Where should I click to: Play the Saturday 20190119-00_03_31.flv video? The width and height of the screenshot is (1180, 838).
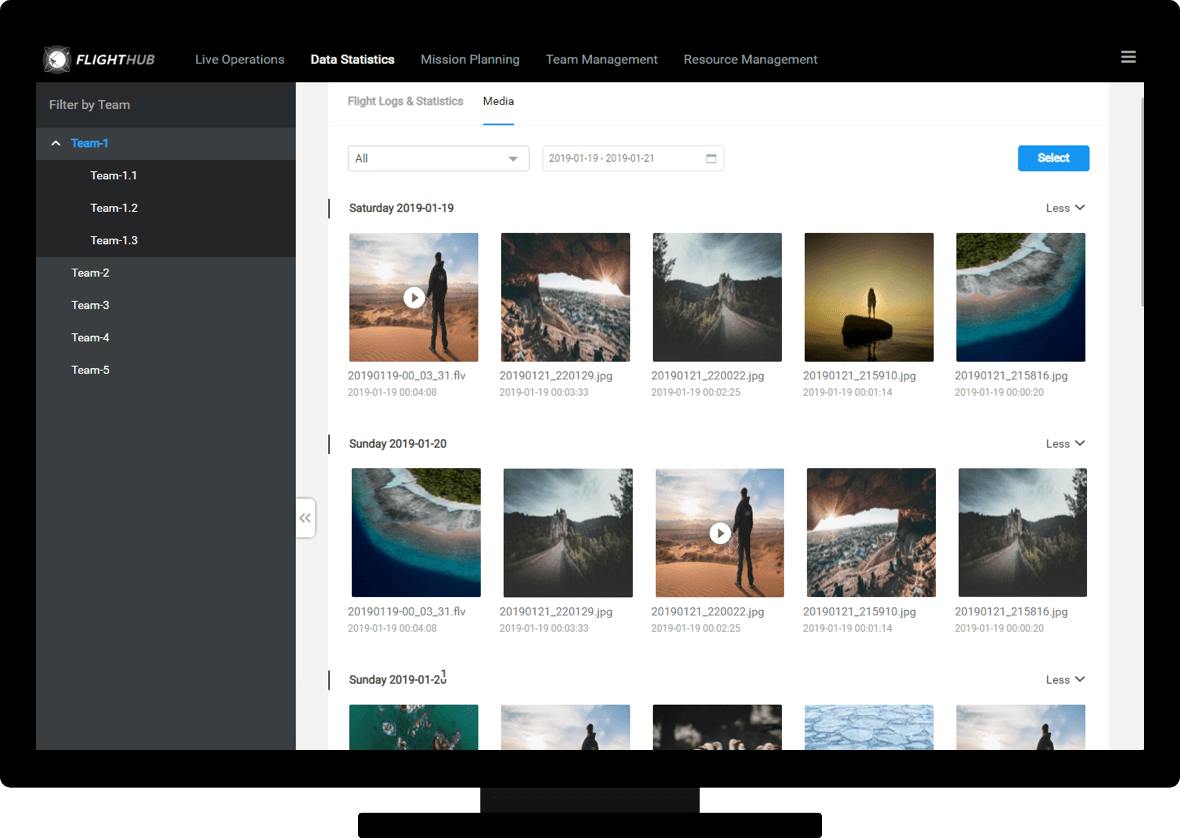coord(413,297)
